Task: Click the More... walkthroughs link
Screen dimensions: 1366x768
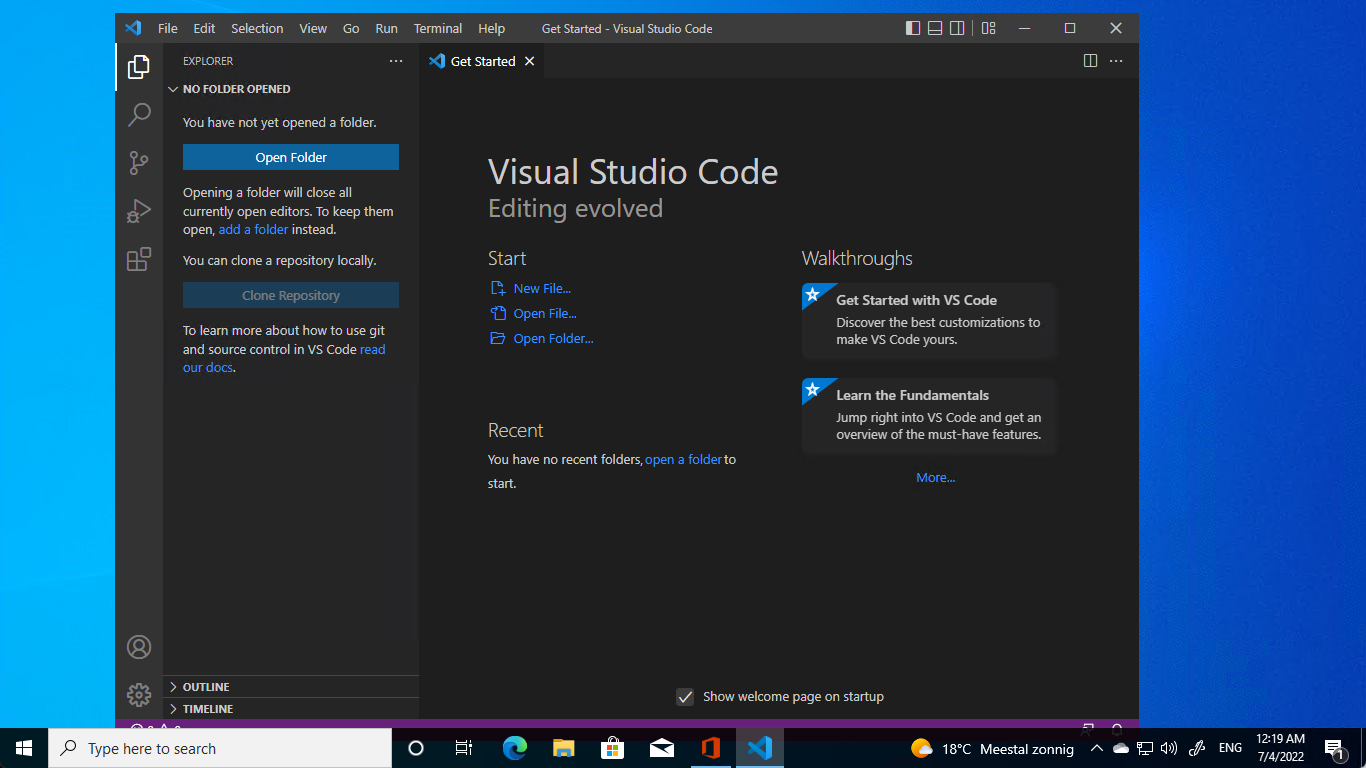Action: click(x=935, y=477)
